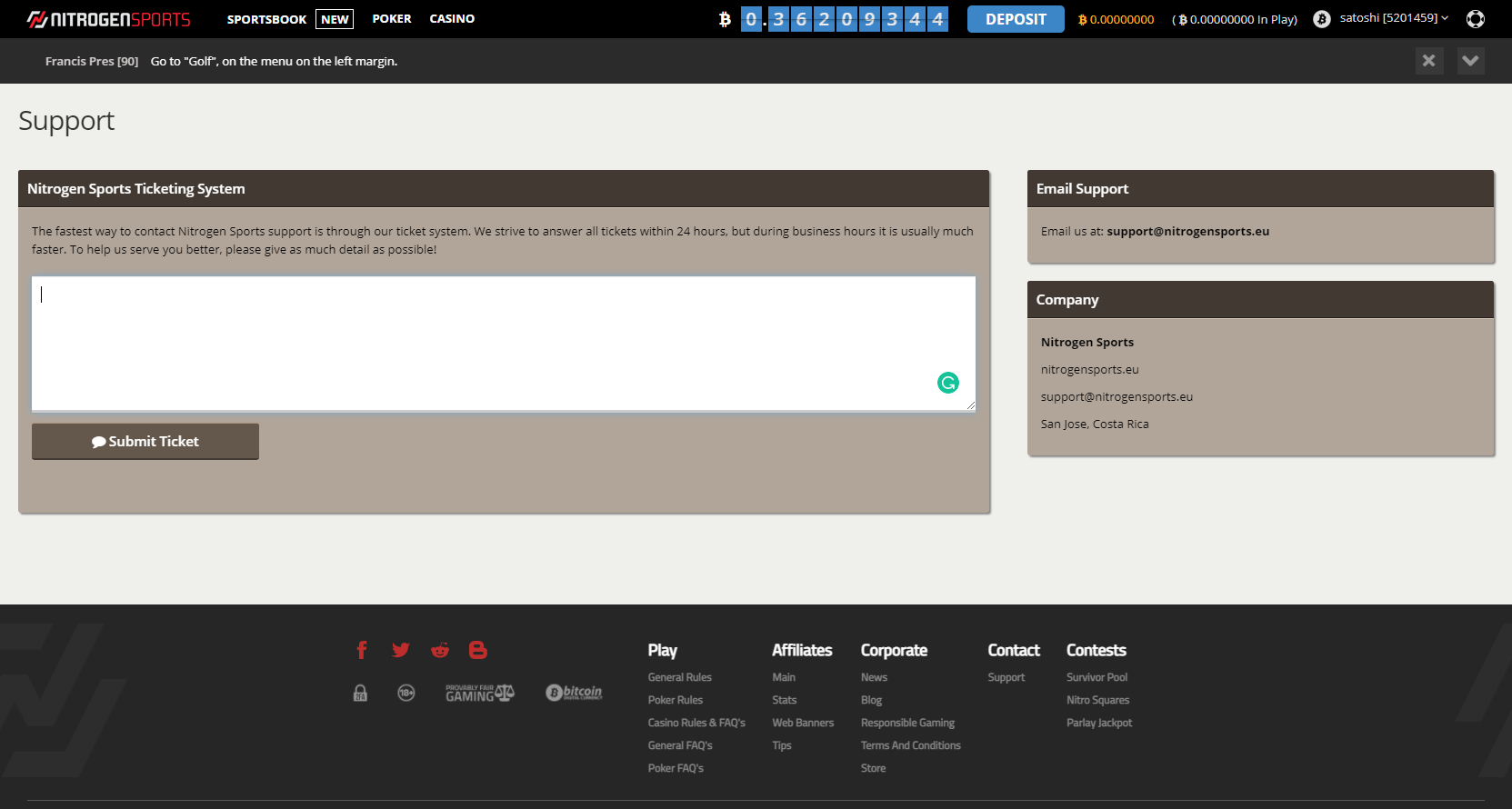The width and height of the screenshot is (1512, 809).
Task: Open General Rules footer link
Action: pos(679,677)
